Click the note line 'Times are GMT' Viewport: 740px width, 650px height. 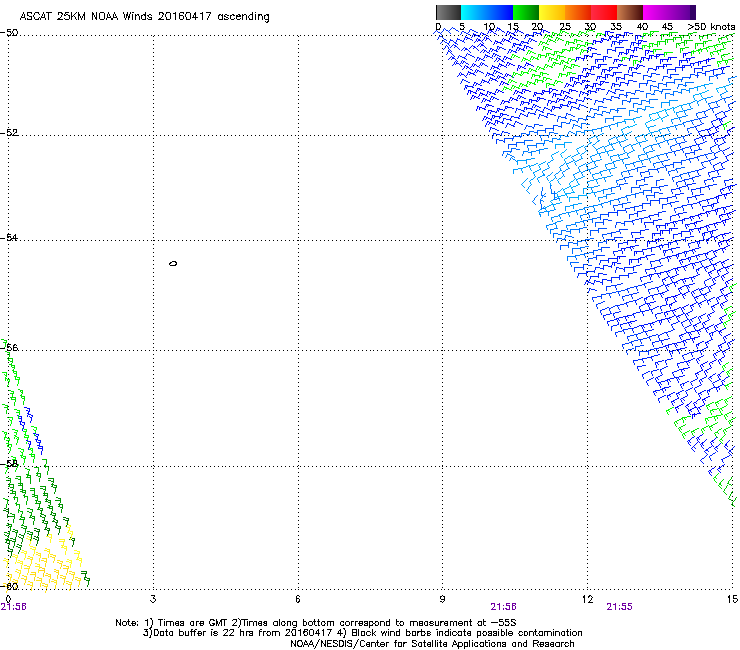point(193,623)
